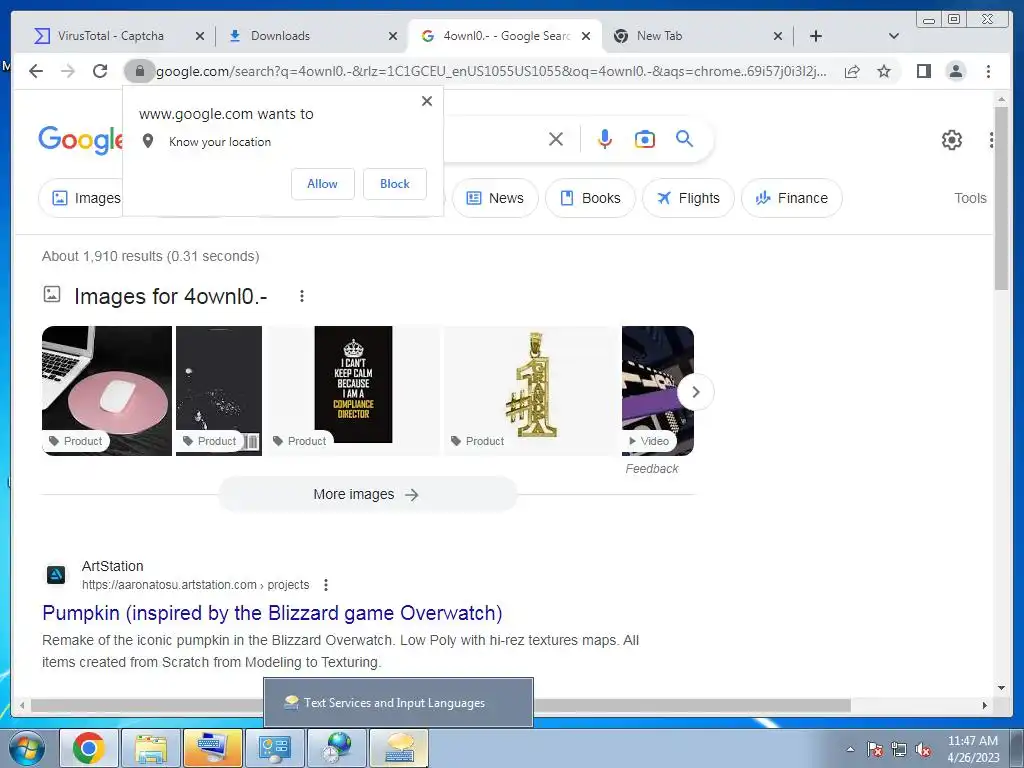Viewport: 1024px width, 768px height.
Task: Switch to the Downloads tab
Action: [280, 36]
